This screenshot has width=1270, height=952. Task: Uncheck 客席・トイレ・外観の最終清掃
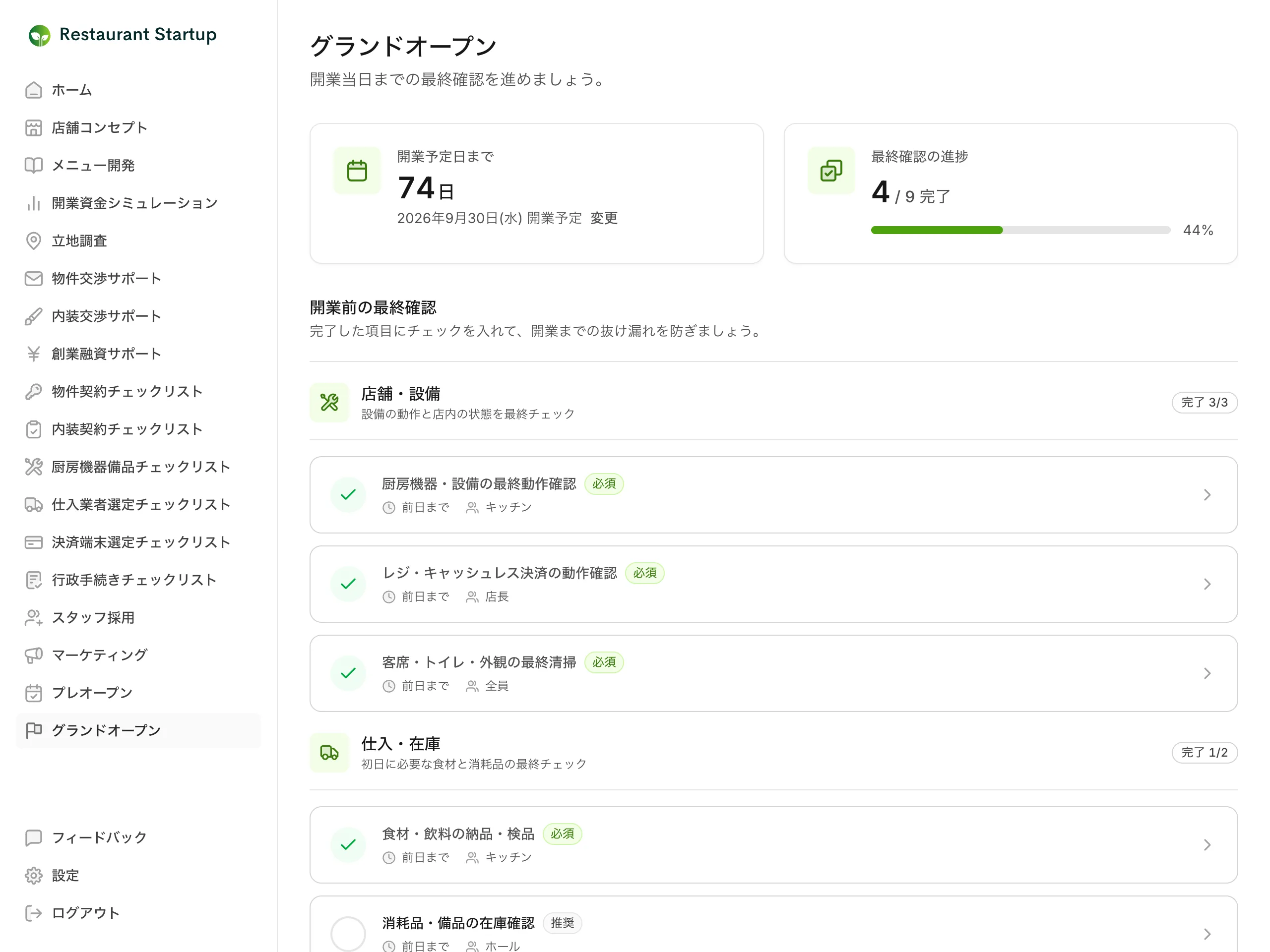348,673
